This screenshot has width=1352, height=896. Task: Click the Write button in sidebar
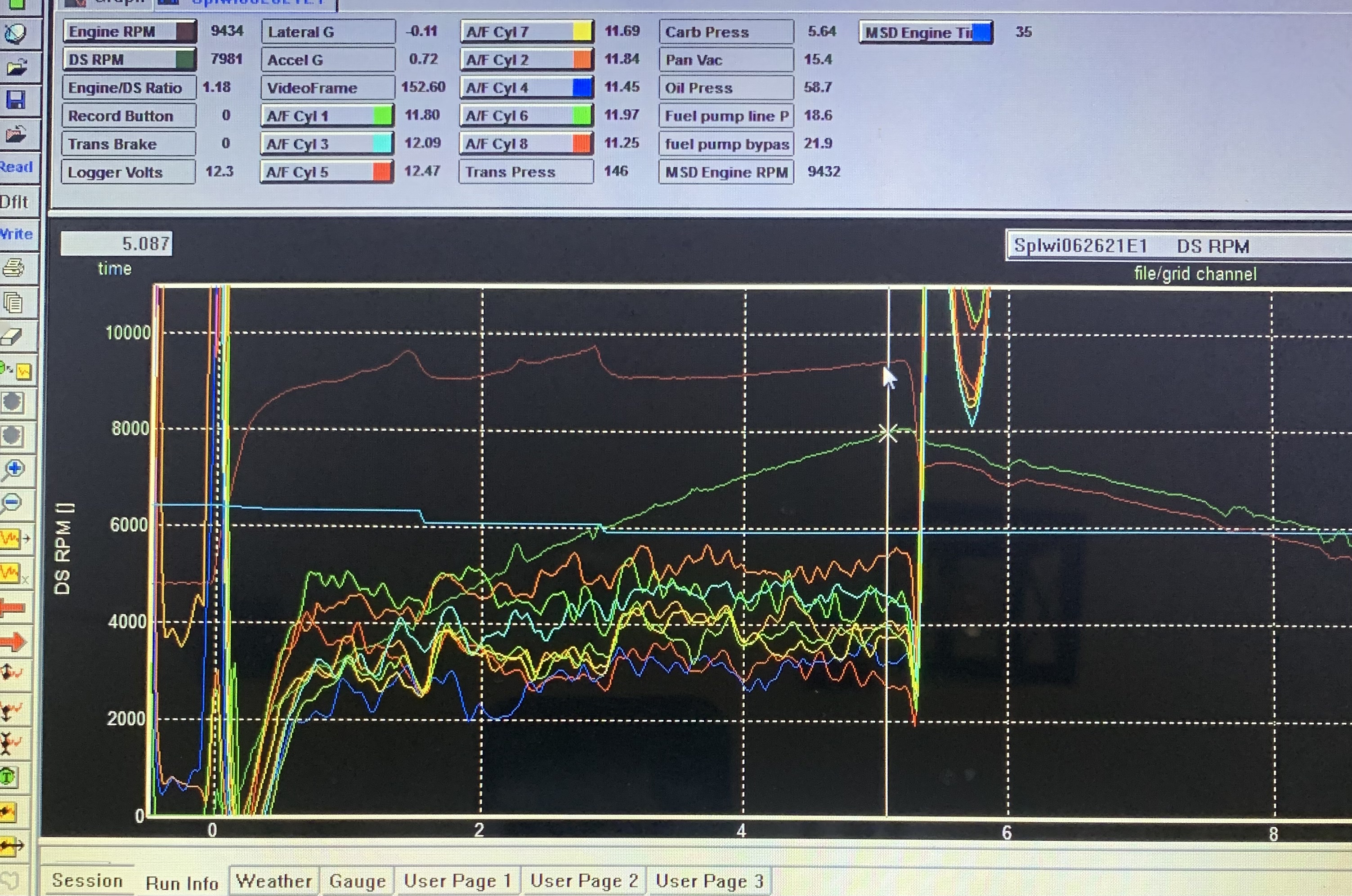click(x=16, y=234)
